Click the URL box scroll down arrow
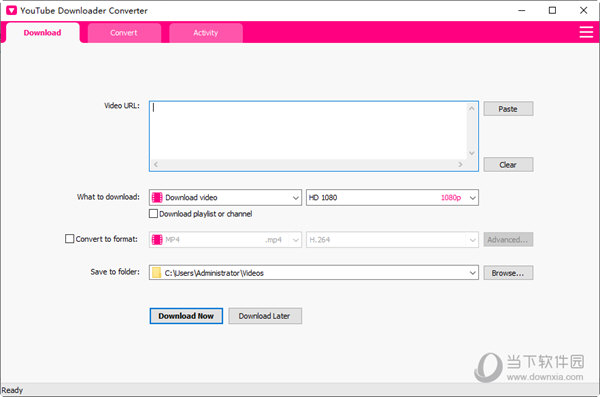 click(x=472, y=153)
